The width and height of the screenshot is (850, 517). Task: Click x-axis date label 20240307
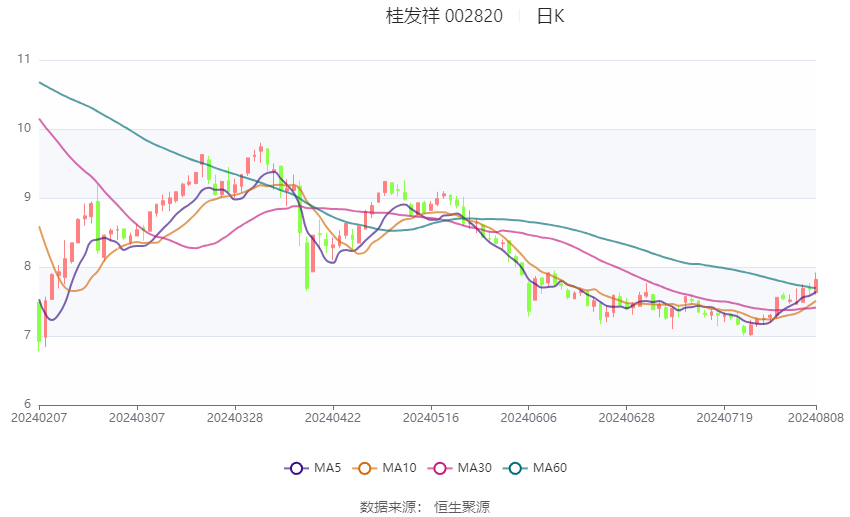pyautogui.click(x=137, y=418)
